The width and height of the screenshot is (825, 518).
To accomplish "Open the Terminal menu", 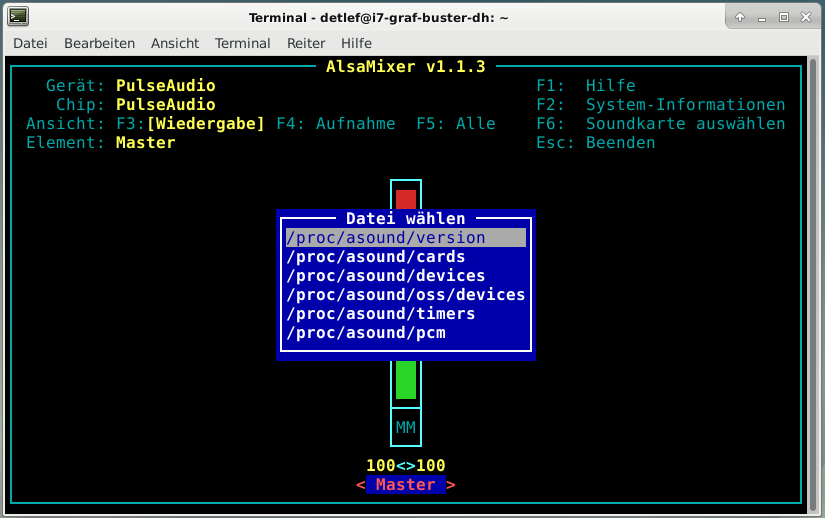I will (243, 43).
